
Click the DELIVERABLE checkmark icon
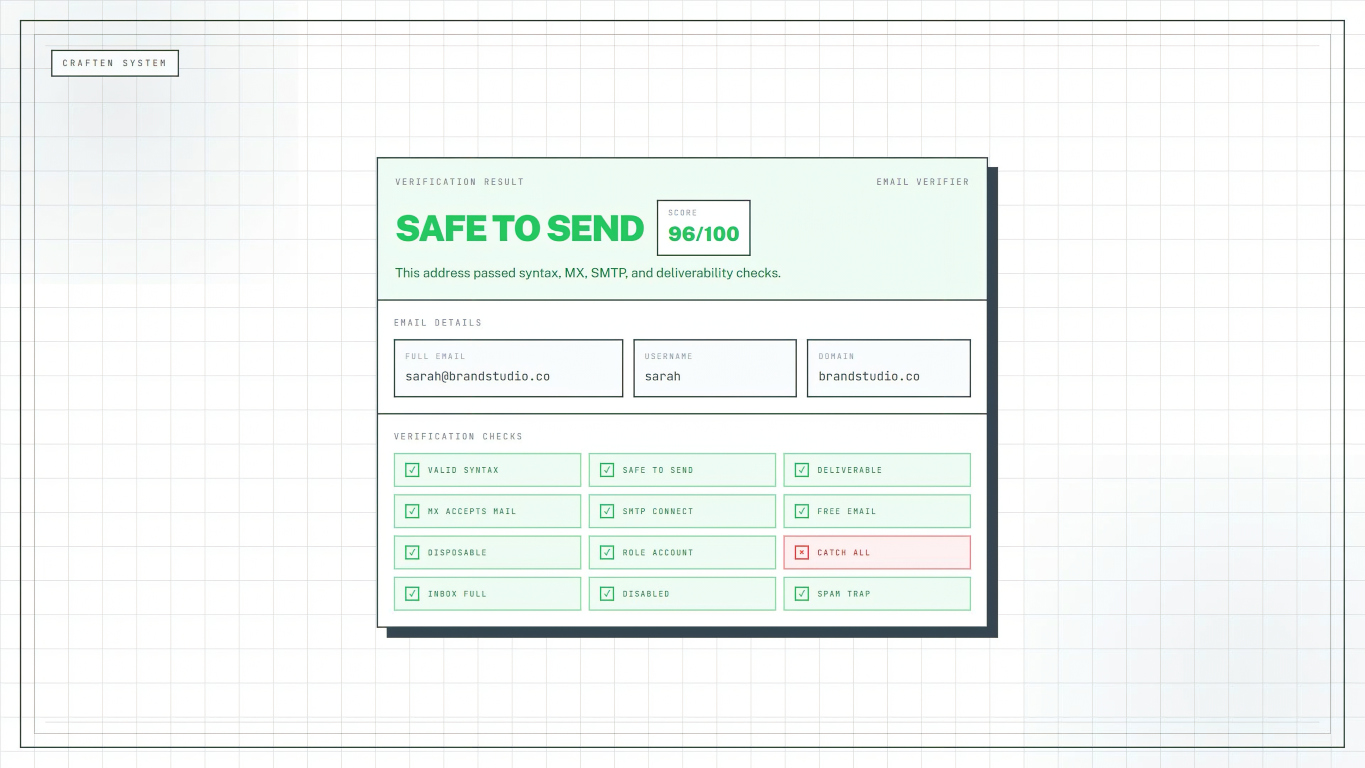[801, 469]
